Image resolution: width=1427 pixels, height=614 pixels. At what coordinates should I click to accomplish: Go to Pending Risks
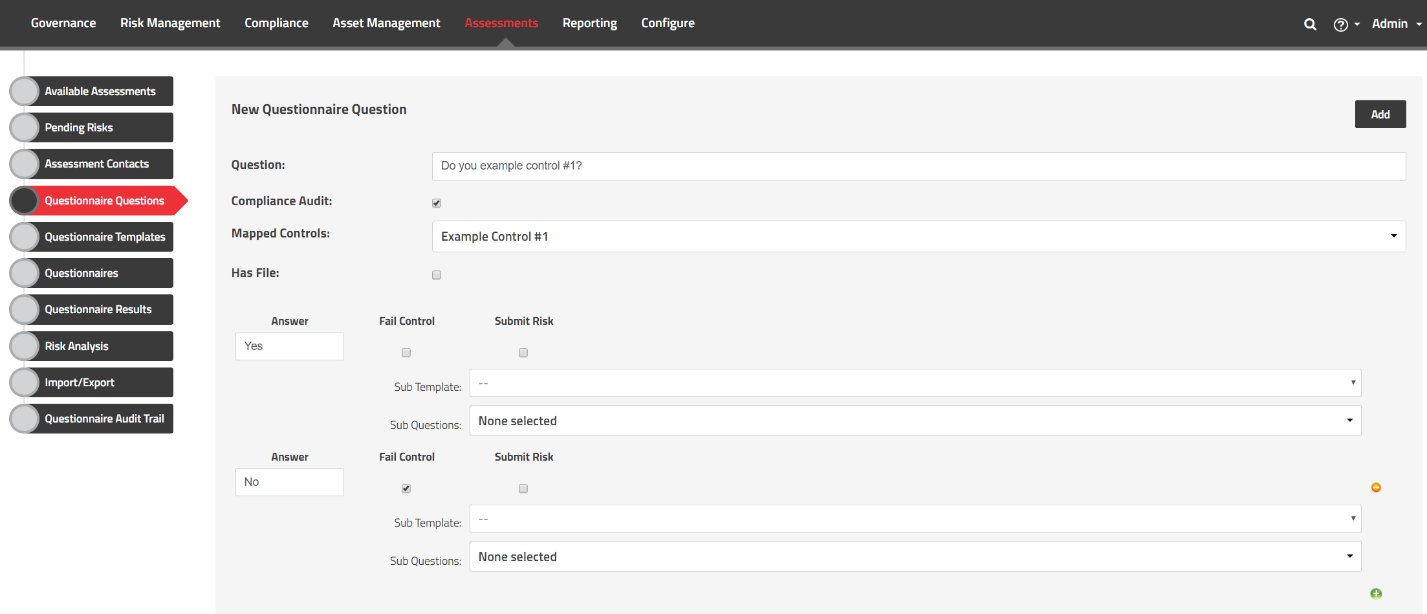pos(100,128)
